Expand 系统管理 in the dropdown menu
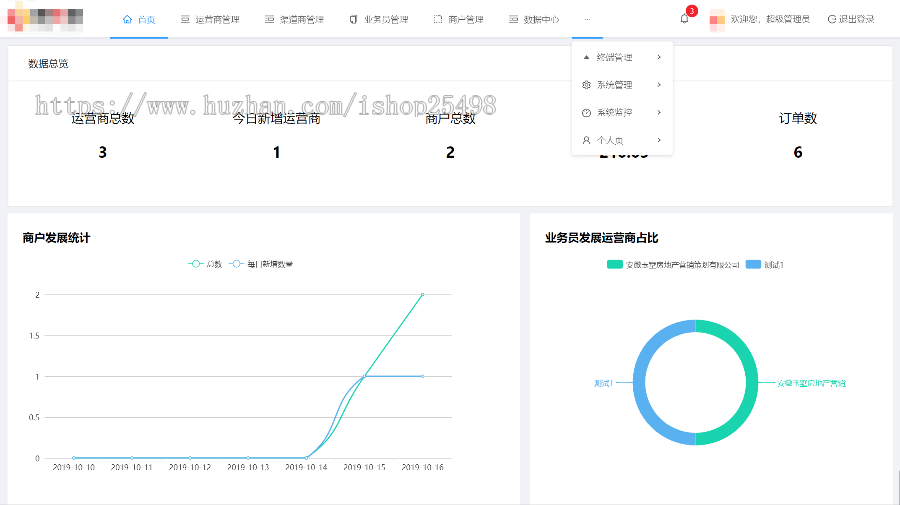Screen dimensions: 900x505 pos(622,85)
